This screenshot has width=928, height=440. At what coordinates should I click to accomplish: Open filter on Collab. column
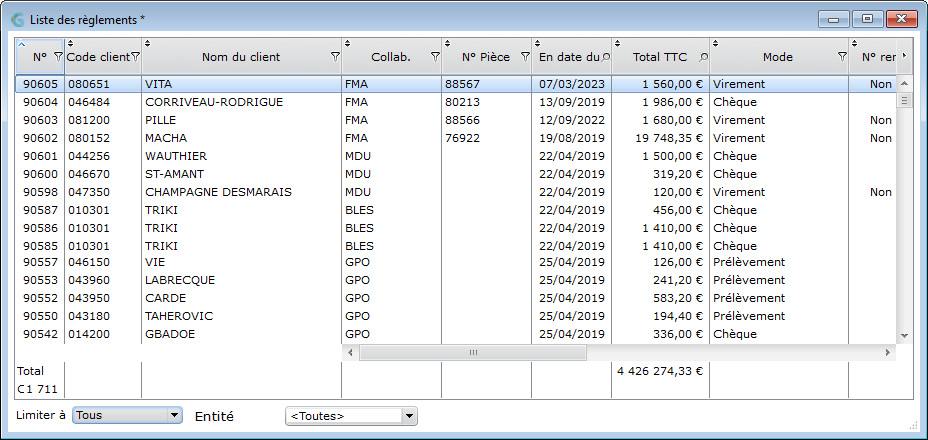(435, 57)
